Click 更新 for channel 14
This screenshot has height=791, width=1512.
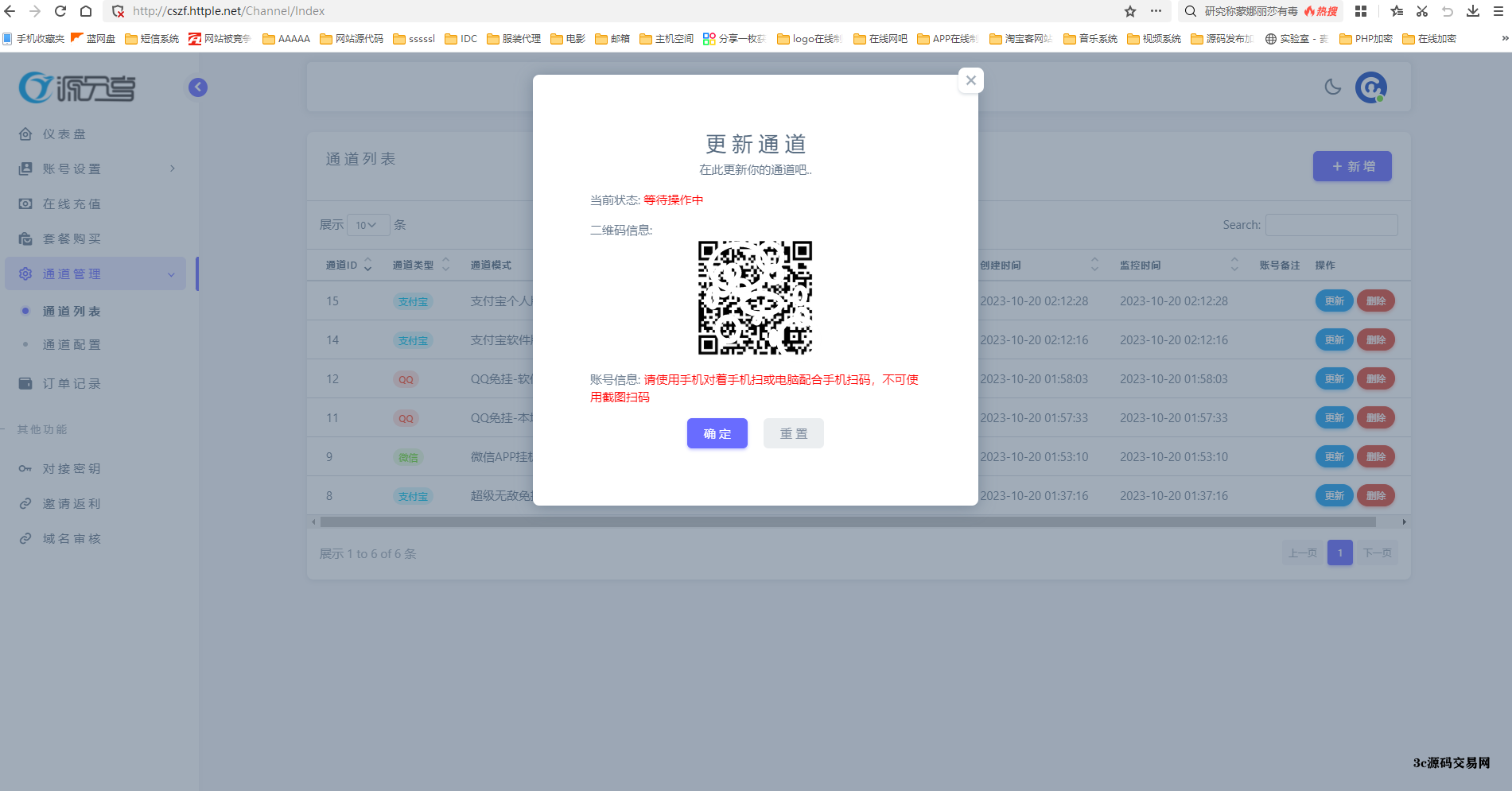pyautogui.click(x=1334, y=340)
